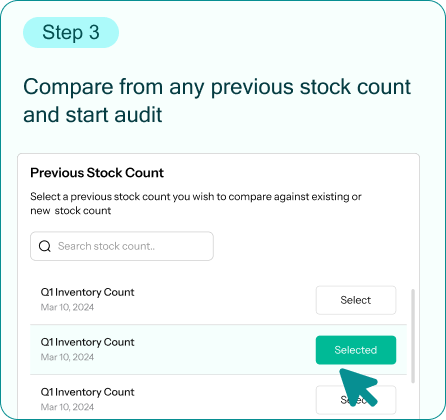
Task: Click the 'Select a previous stock count' description text
Action: 196,197
